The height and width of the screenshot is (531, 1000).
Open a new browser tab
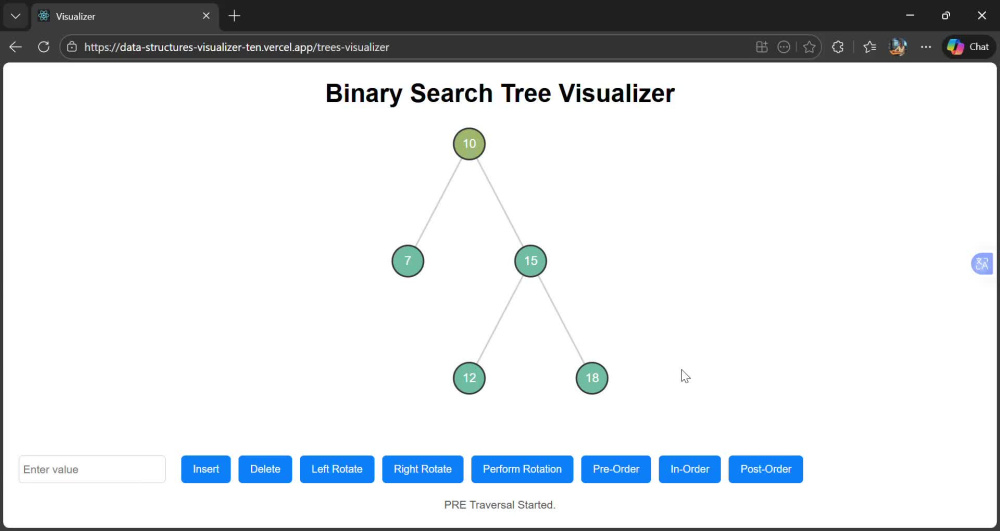[234, 16]
